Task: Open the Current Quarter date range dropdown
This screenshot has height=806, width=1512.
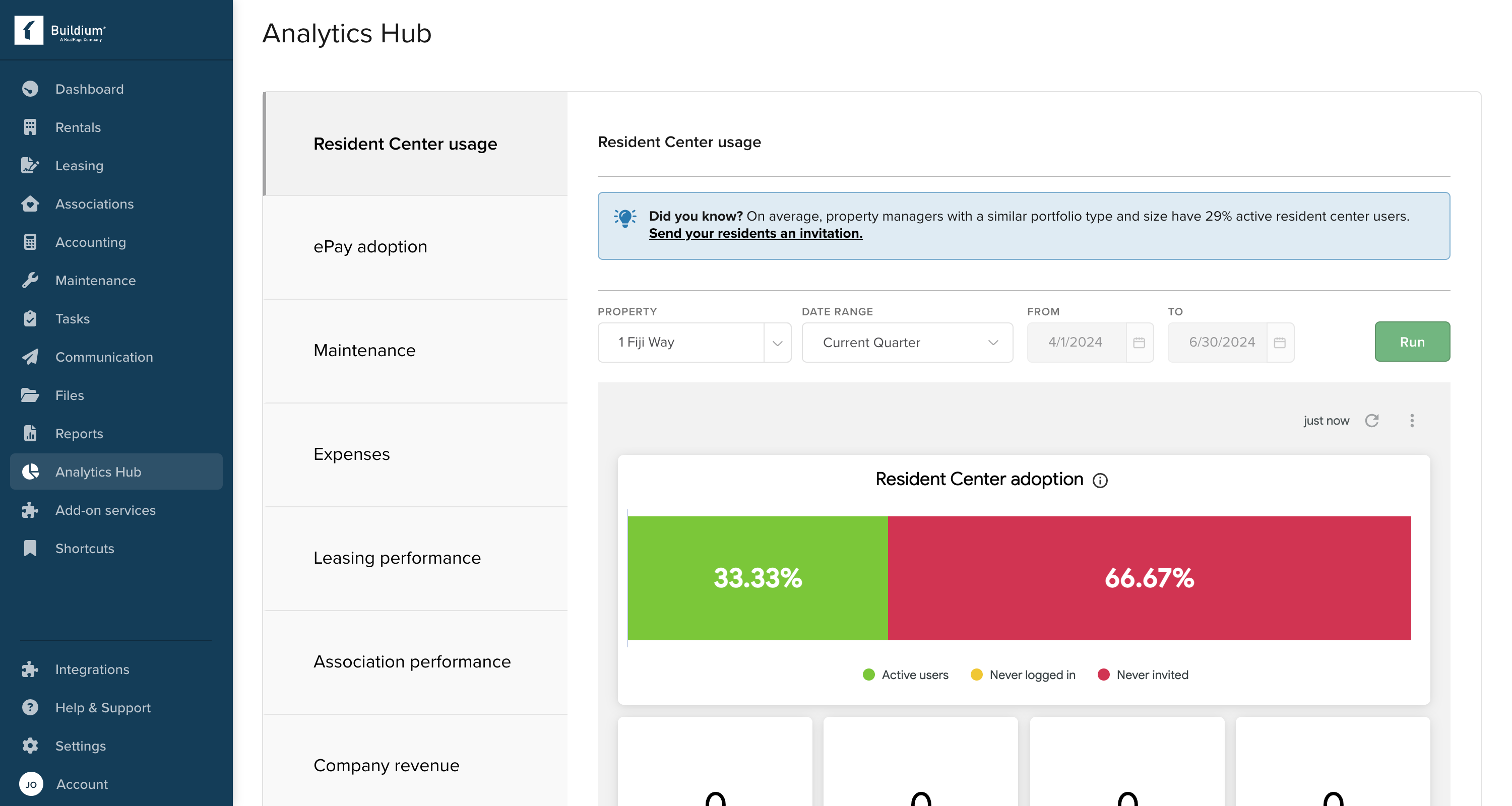Action: click(x=907, y=343)
